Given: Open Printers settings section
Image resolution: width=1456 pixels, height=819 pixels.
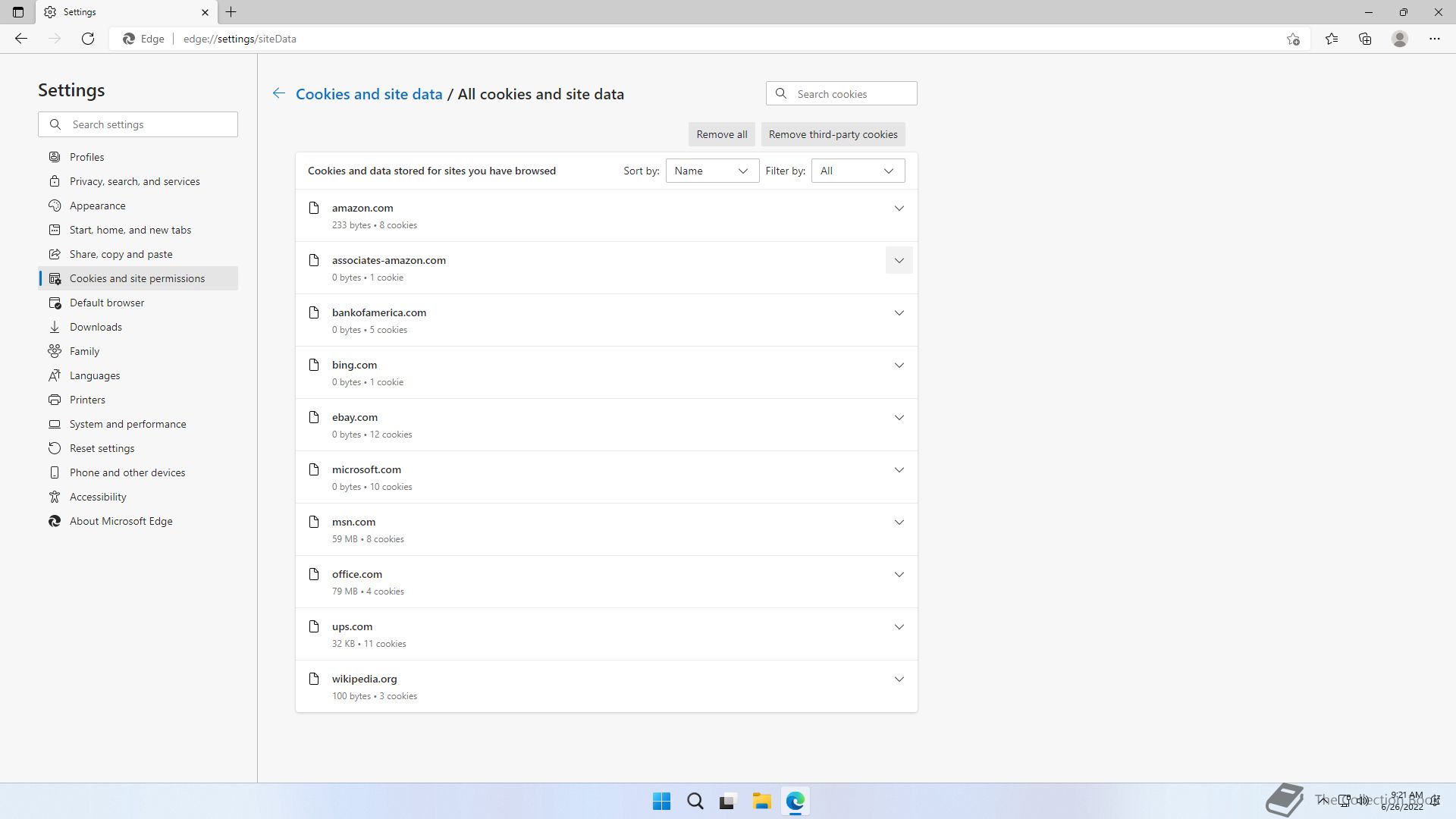Looking at the screenshot, I should [138, 400].
